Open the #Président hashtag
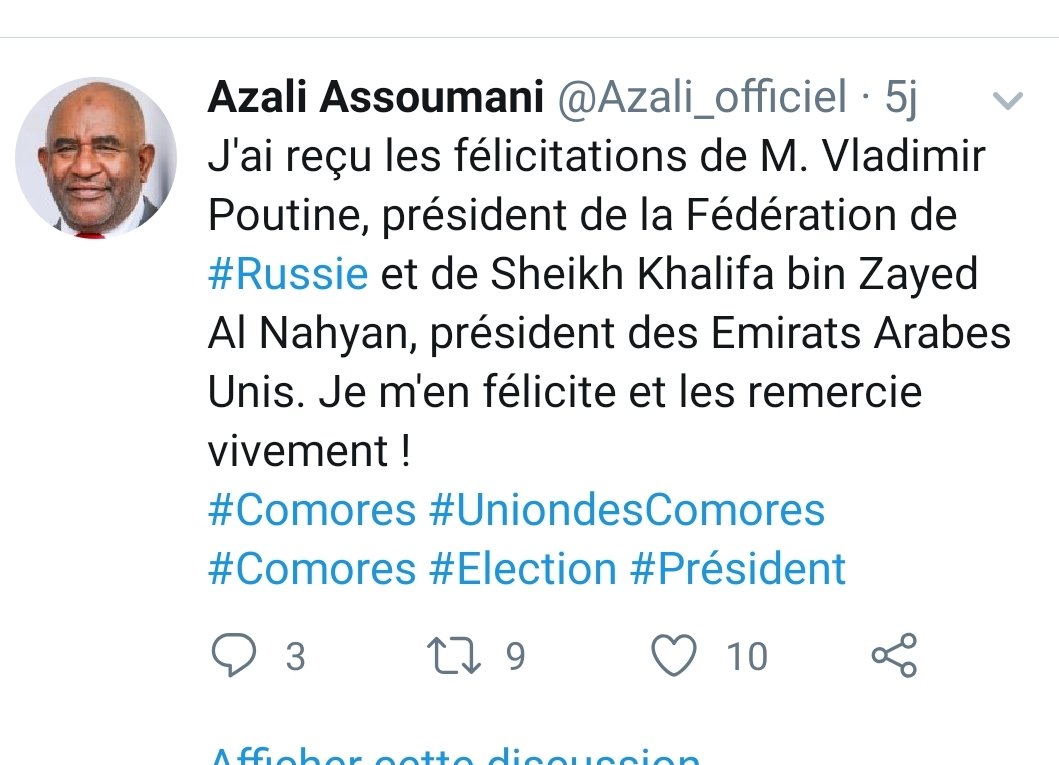The width and height of the screenshot is (1059, 765). click(x=738, y=569)
